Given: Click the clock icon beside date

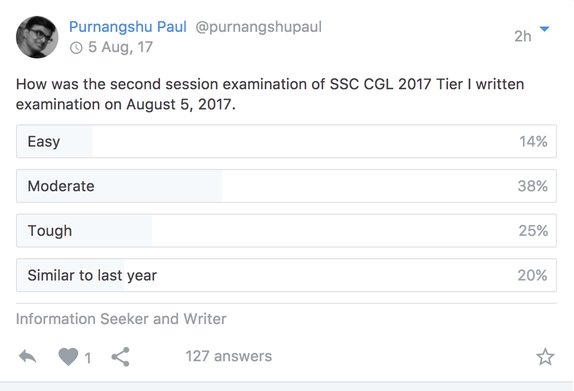Looking at the screenshot, I should coord(76,48).
